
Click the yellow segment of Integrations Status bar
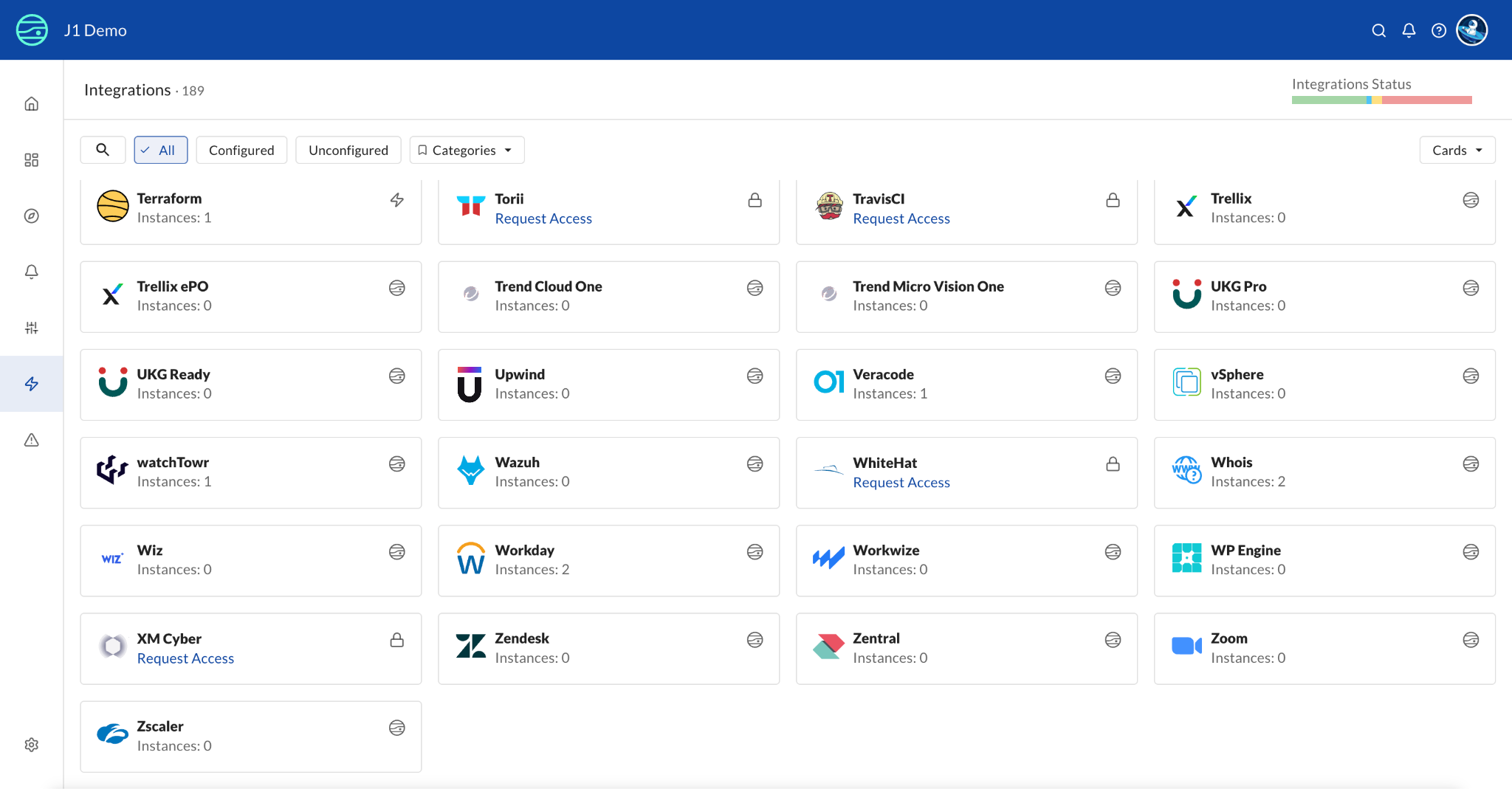1377,100
